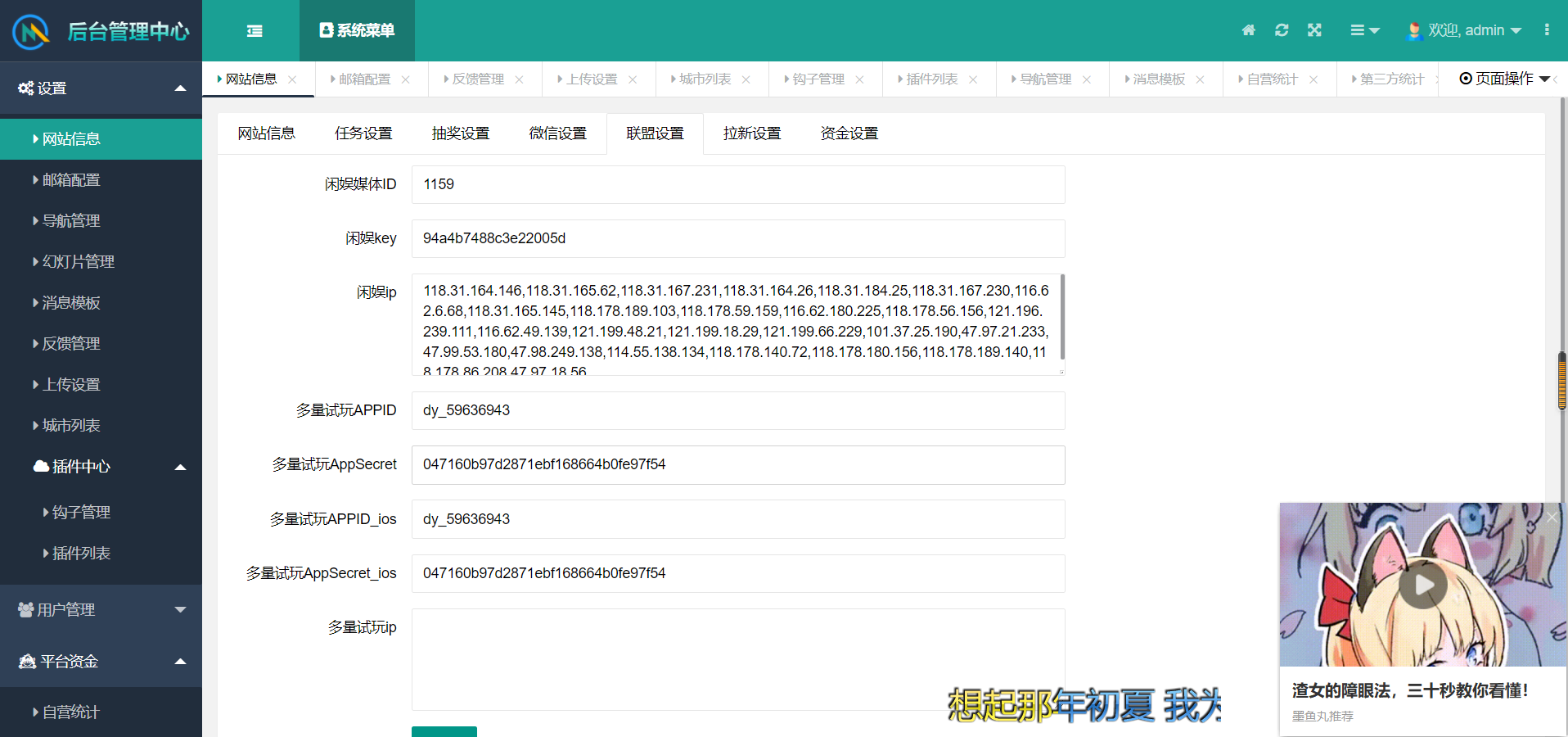Click the 闲娱key input field

point(737,238)
